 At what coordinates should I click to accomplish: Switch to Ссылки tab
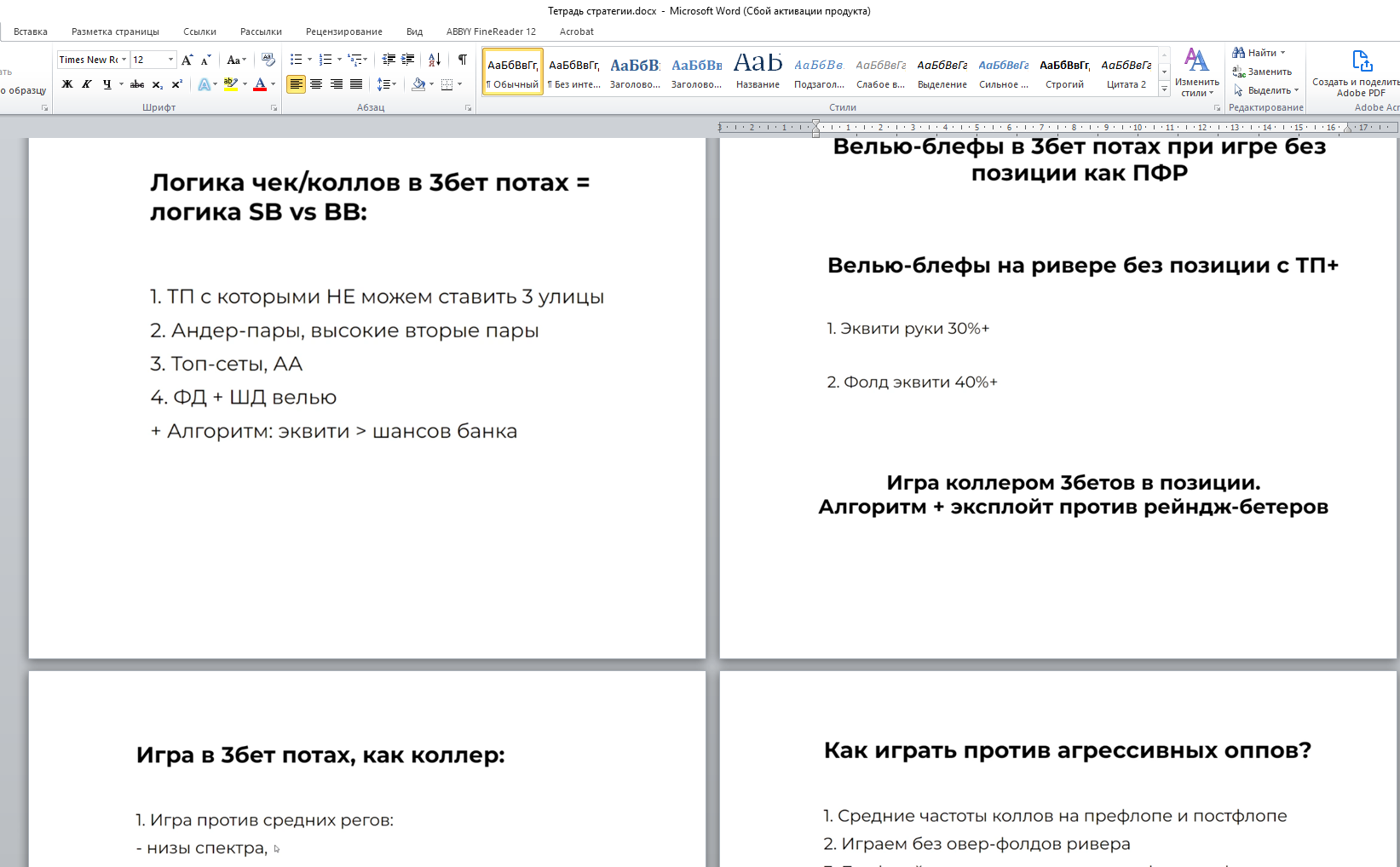(199, 32)
